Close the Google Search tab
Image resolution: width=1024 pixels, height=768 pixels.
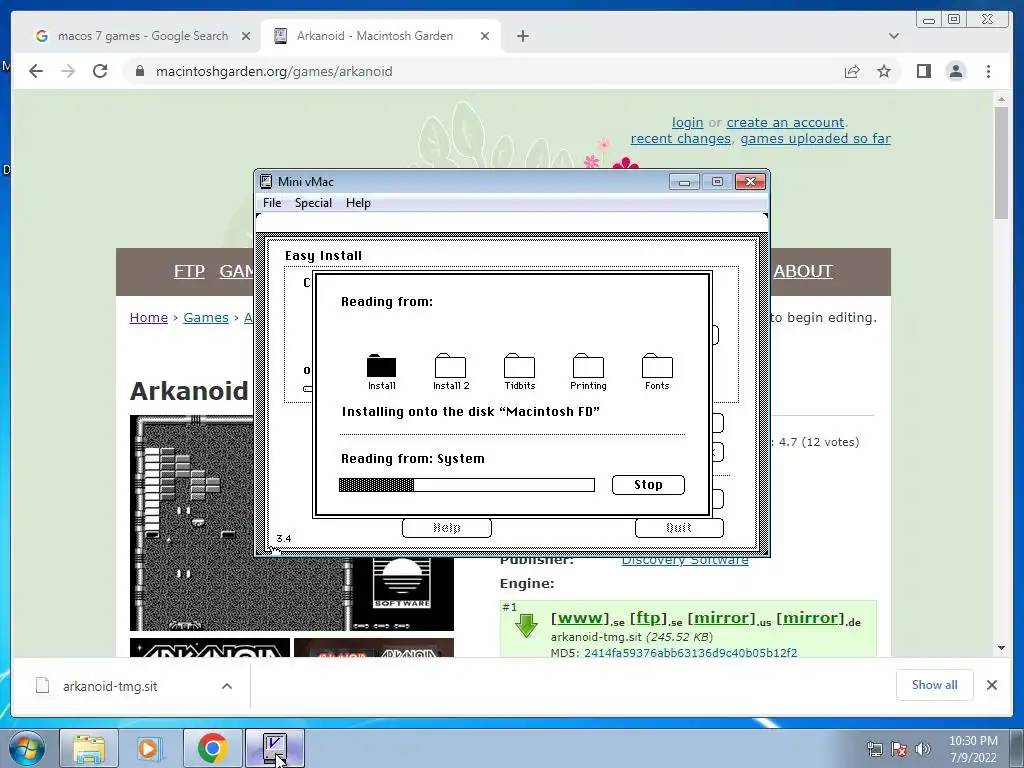tap(246, 36)
